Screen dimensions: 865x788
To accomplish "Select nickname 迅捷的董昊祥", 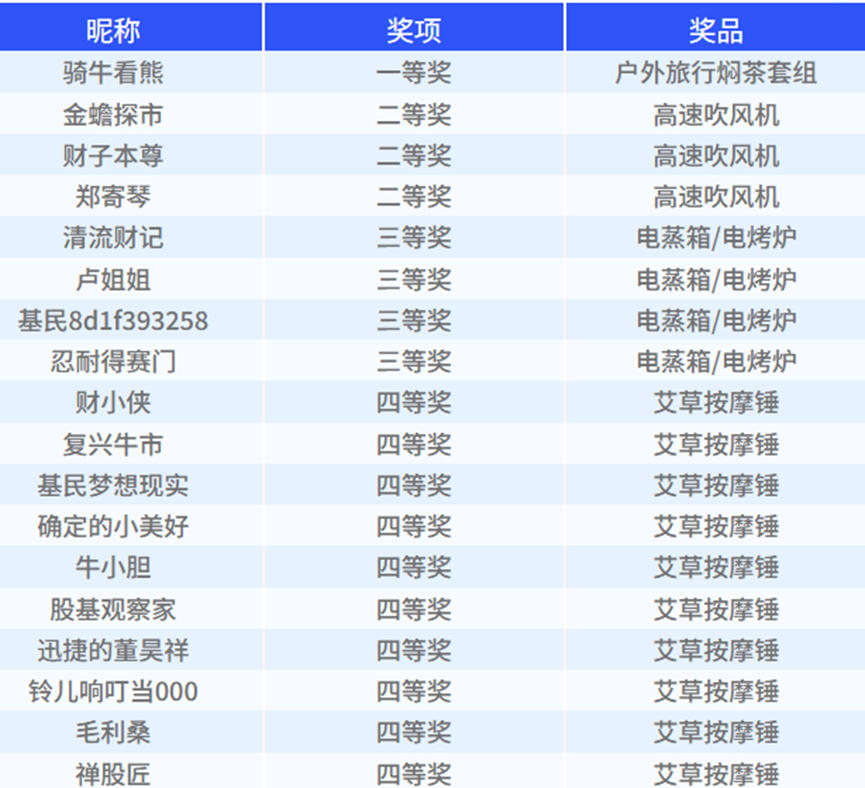I will tap(113, 650).
